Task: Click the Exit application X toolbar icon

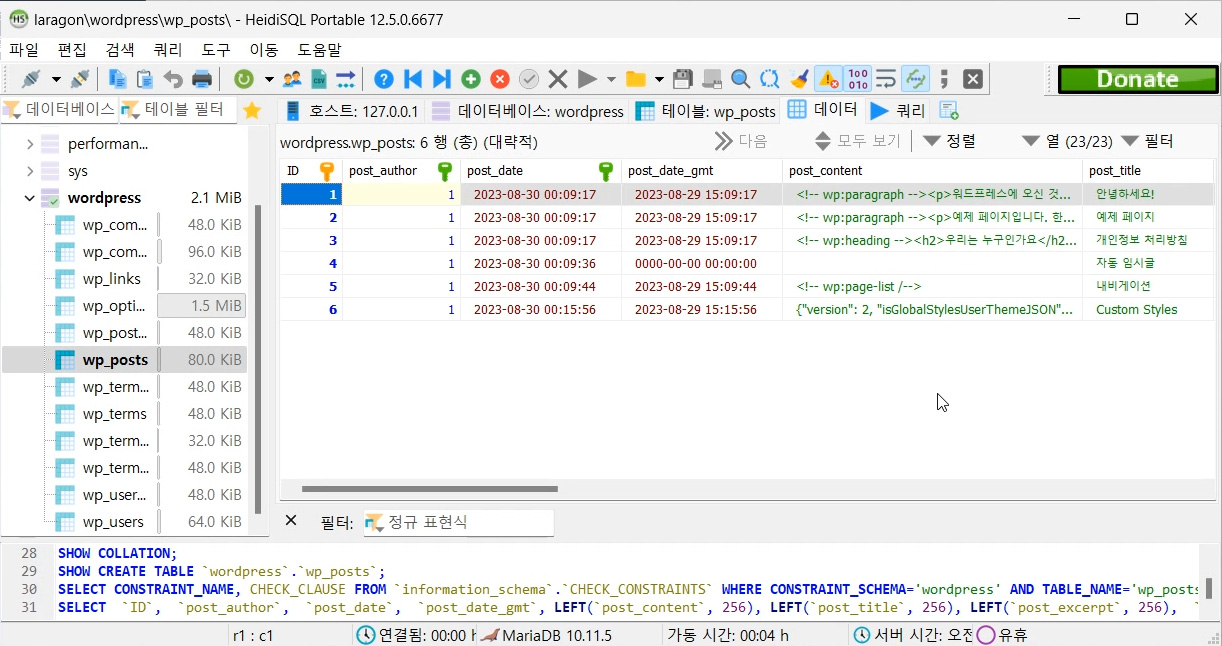Action: click(x=973, y=79)
